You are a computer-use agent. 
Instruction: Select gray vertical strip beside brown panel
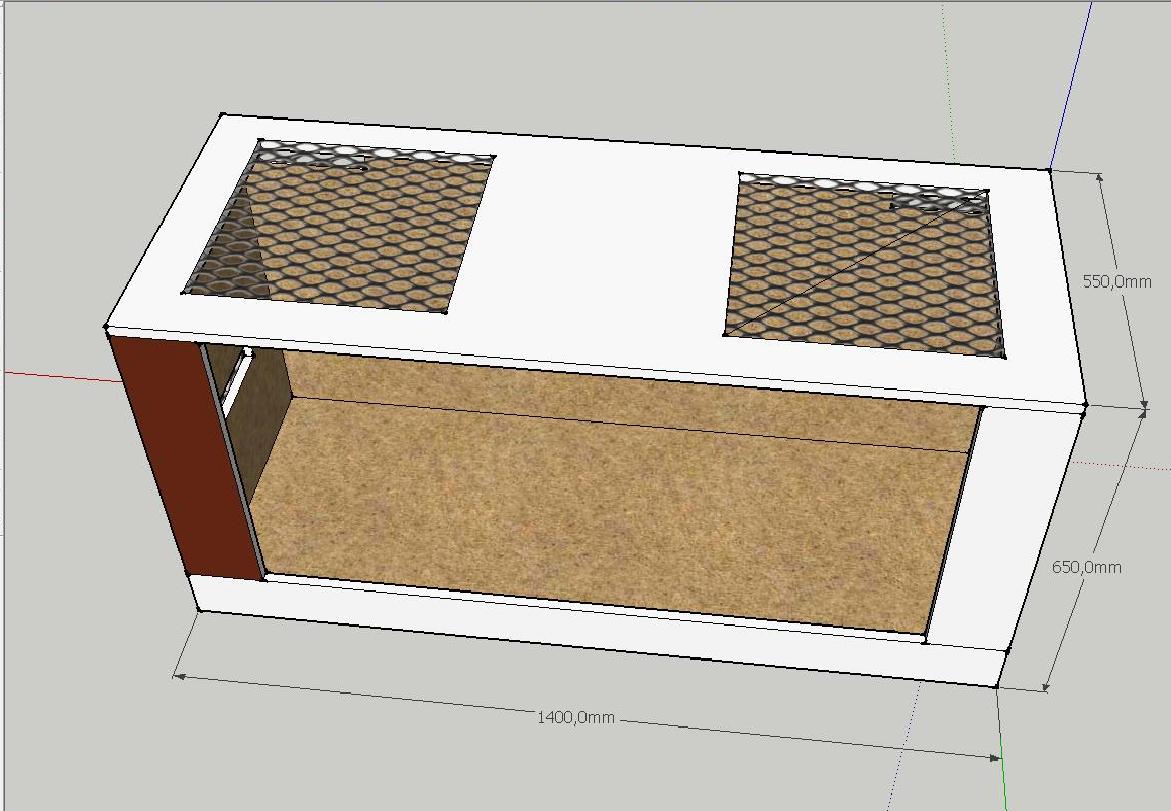click(232, 460)
